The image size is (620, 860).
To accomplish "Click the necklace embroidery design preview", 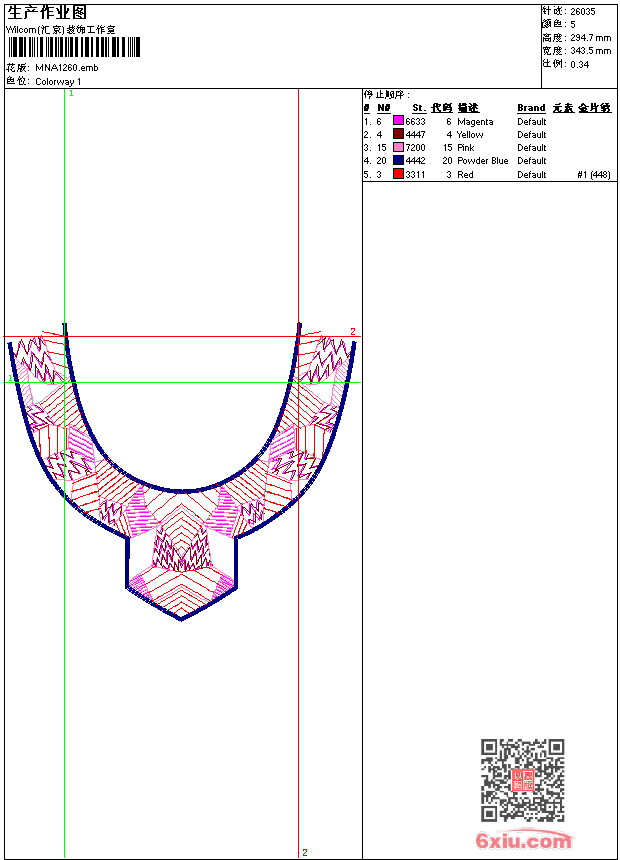I will tap(181, 472).
